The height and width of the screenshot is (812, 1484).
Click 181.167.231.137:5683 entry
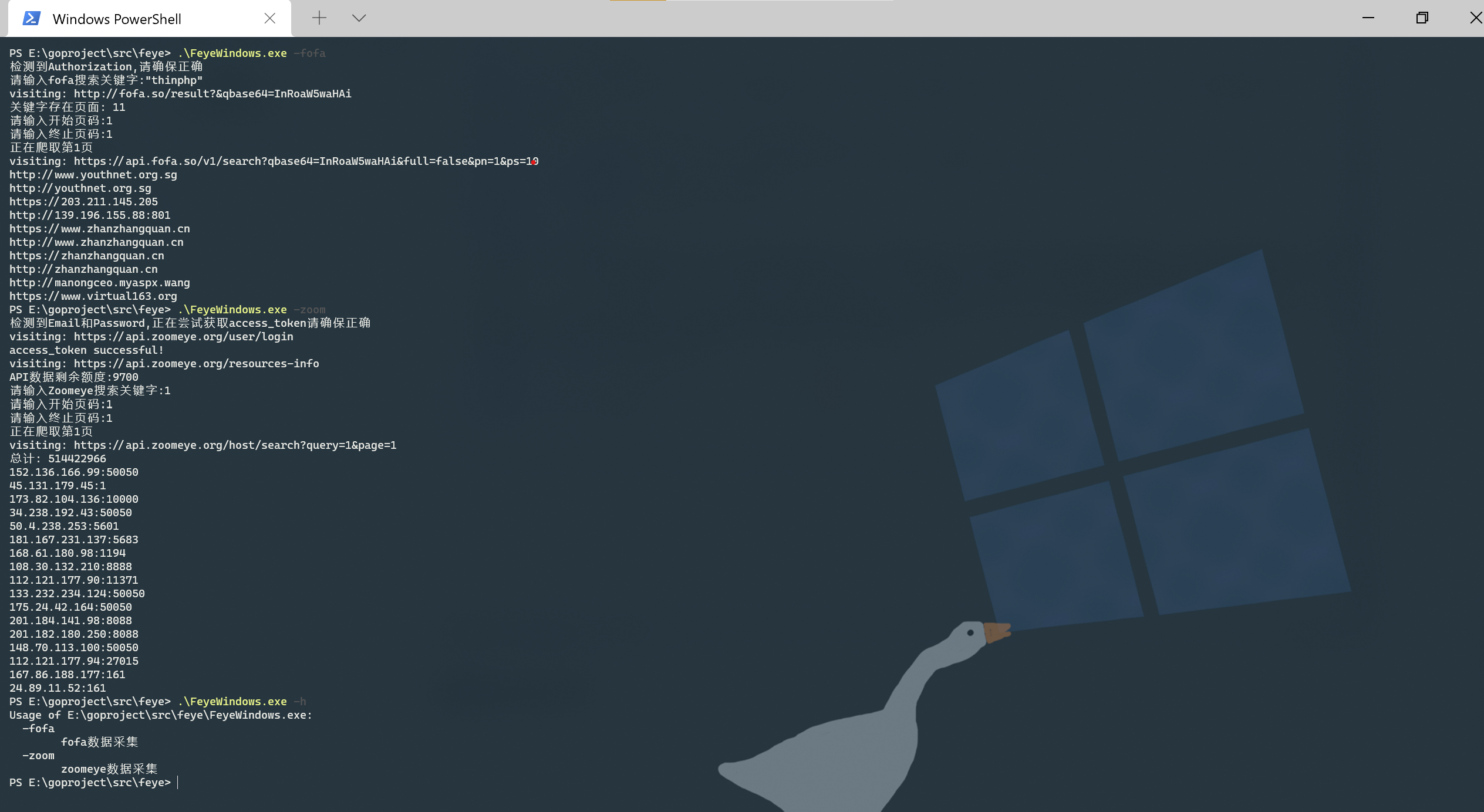[74, 540]
